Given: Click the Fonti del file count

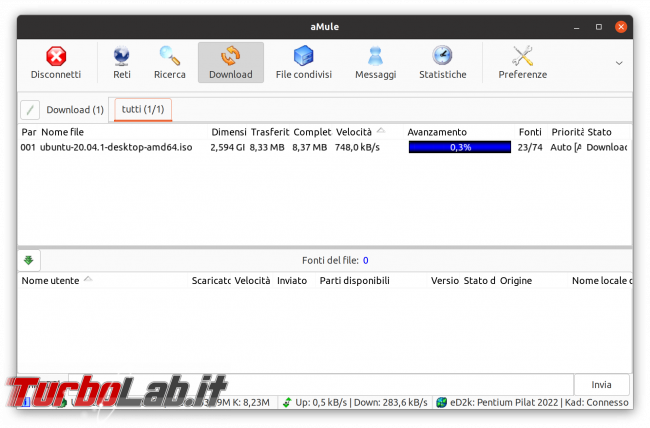Looking at the screenshot, I should coord(366,260).
